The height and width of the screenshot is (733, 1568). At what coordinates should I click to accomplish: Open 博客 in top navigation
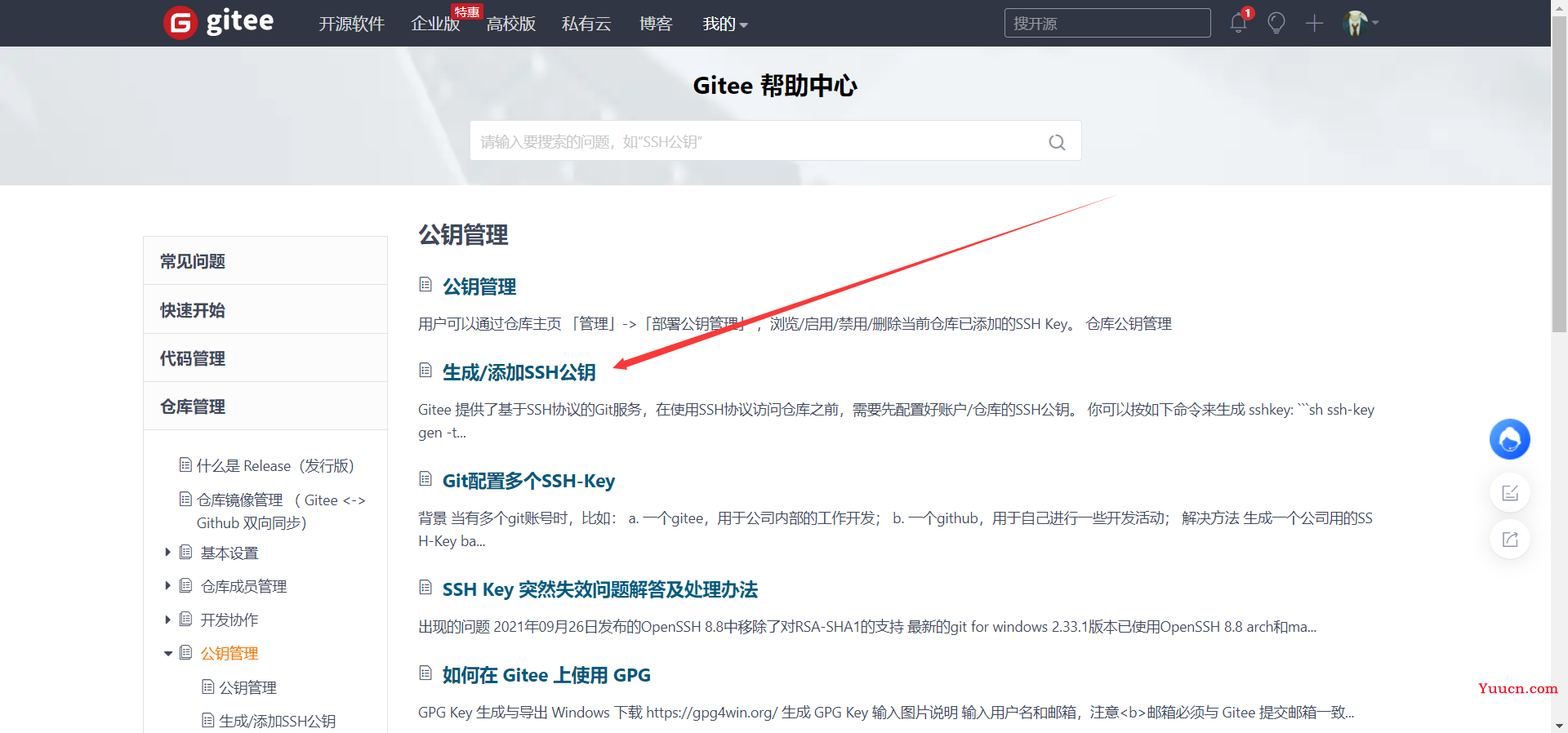(656, 24)
